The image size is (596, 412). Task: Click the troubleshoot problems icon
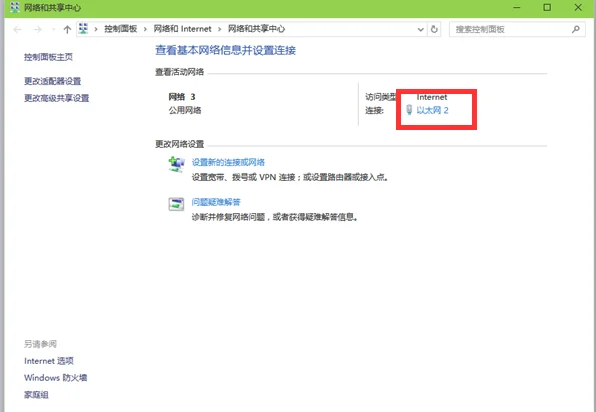tap(176, 204)
